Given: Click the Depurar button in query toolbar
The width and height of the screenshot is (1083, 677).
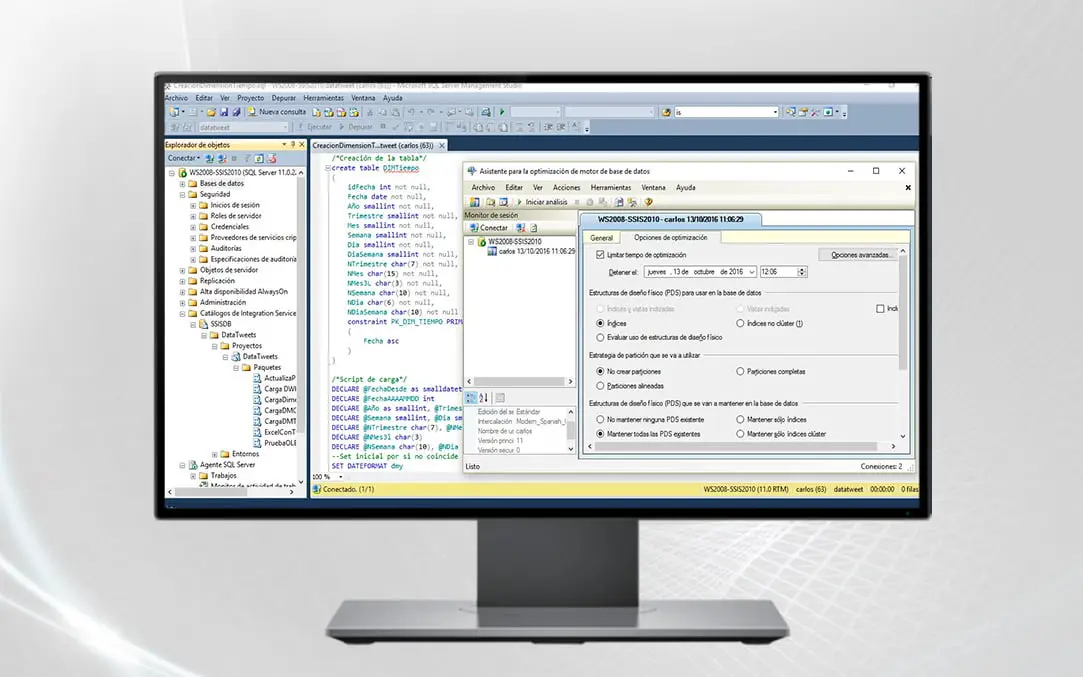Looking at the screenshot, I should click(356, 127).
